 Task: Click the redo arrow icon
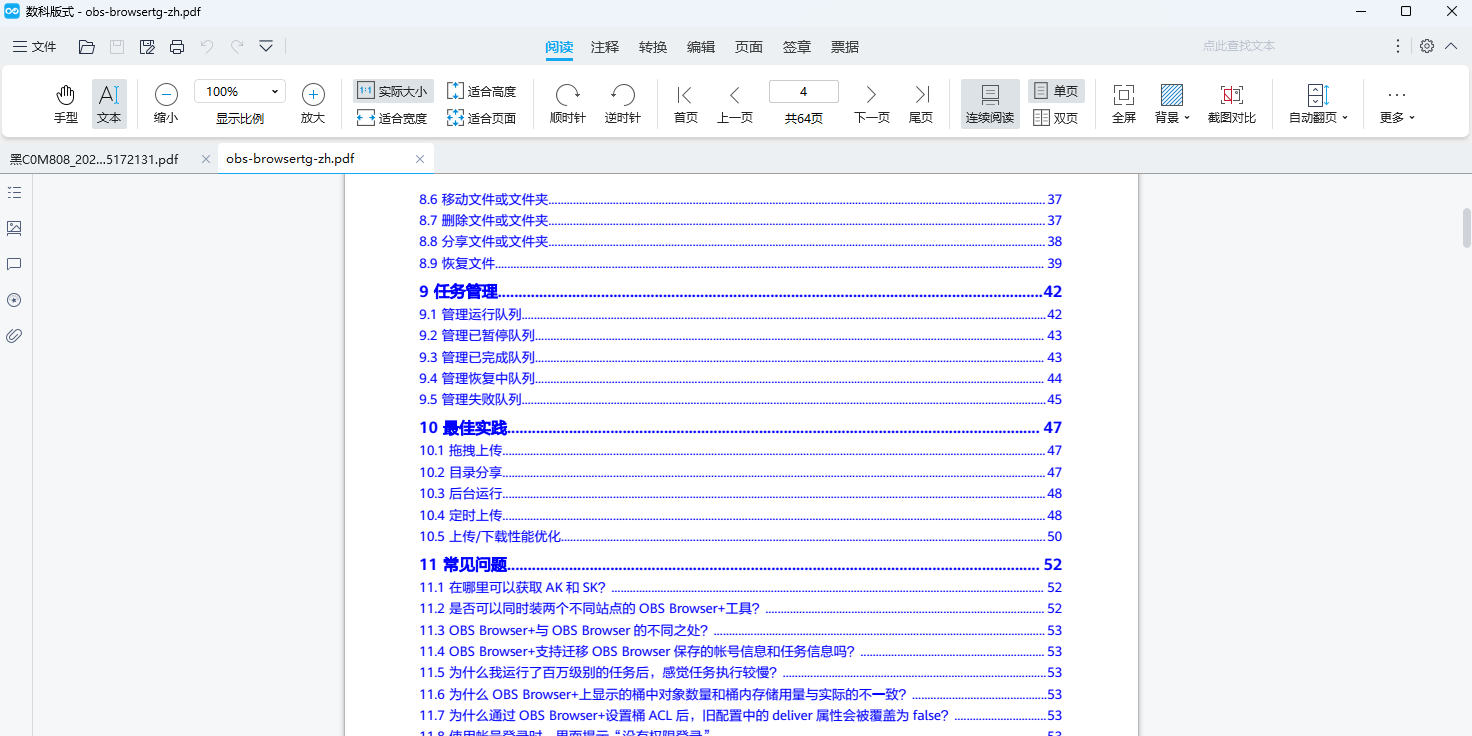[x=237, y=47]
